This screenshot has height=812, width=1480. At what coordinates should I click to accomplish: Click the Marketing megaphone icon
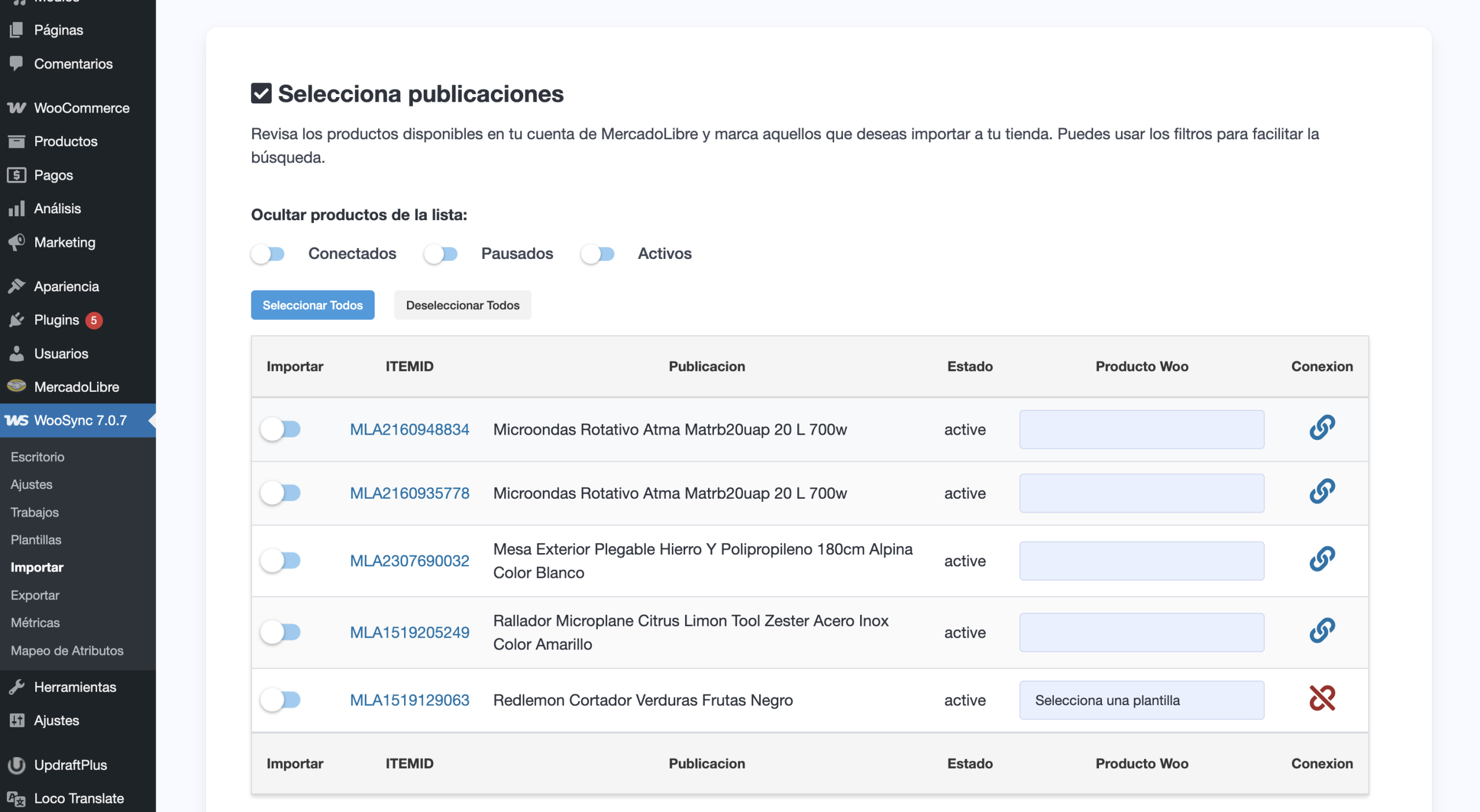(17, 242)
